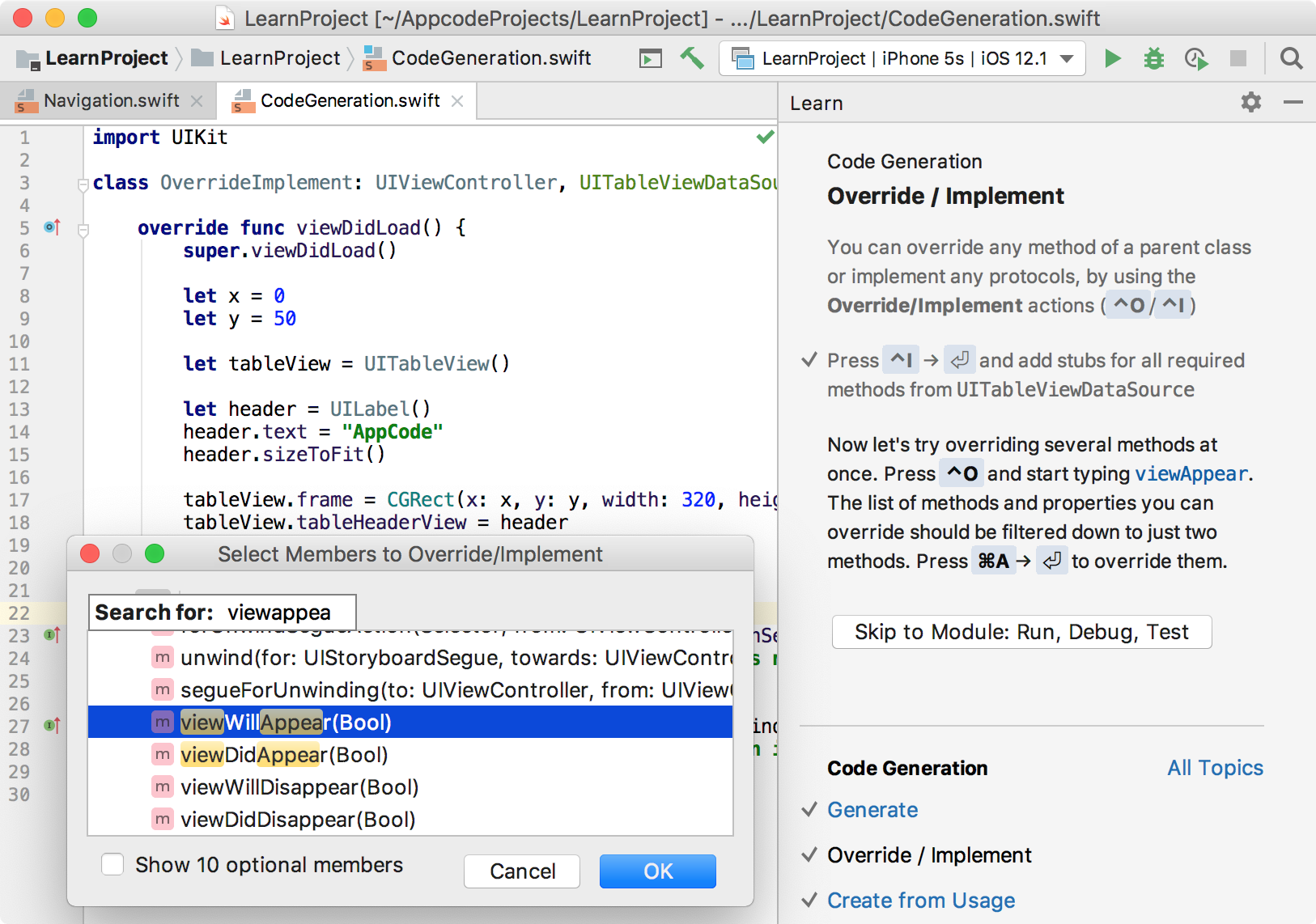This screenshot has height=924, width=1316.
Task: Select viewWillDisappear(Bool) method row
Action: click(x=410, y=786)
